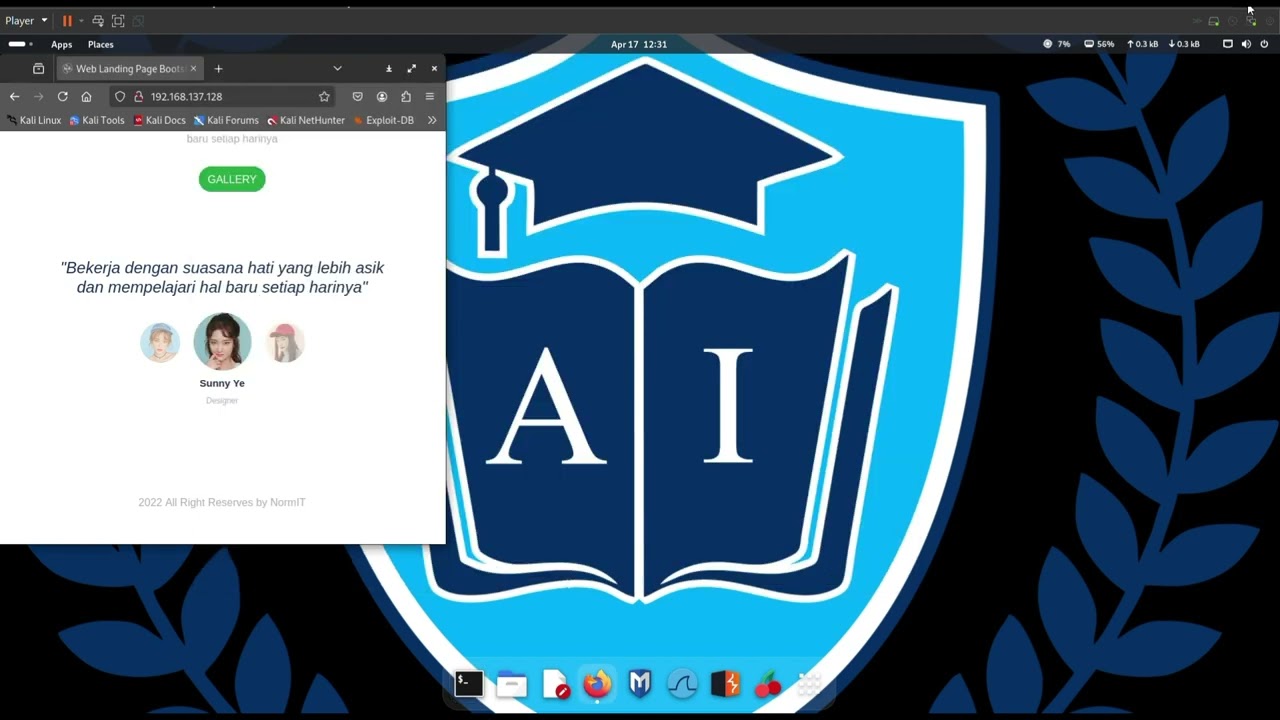Open the Firefox hamburger application menu
The height and width of the screenshot is (720, 1280).
point(429,96)
